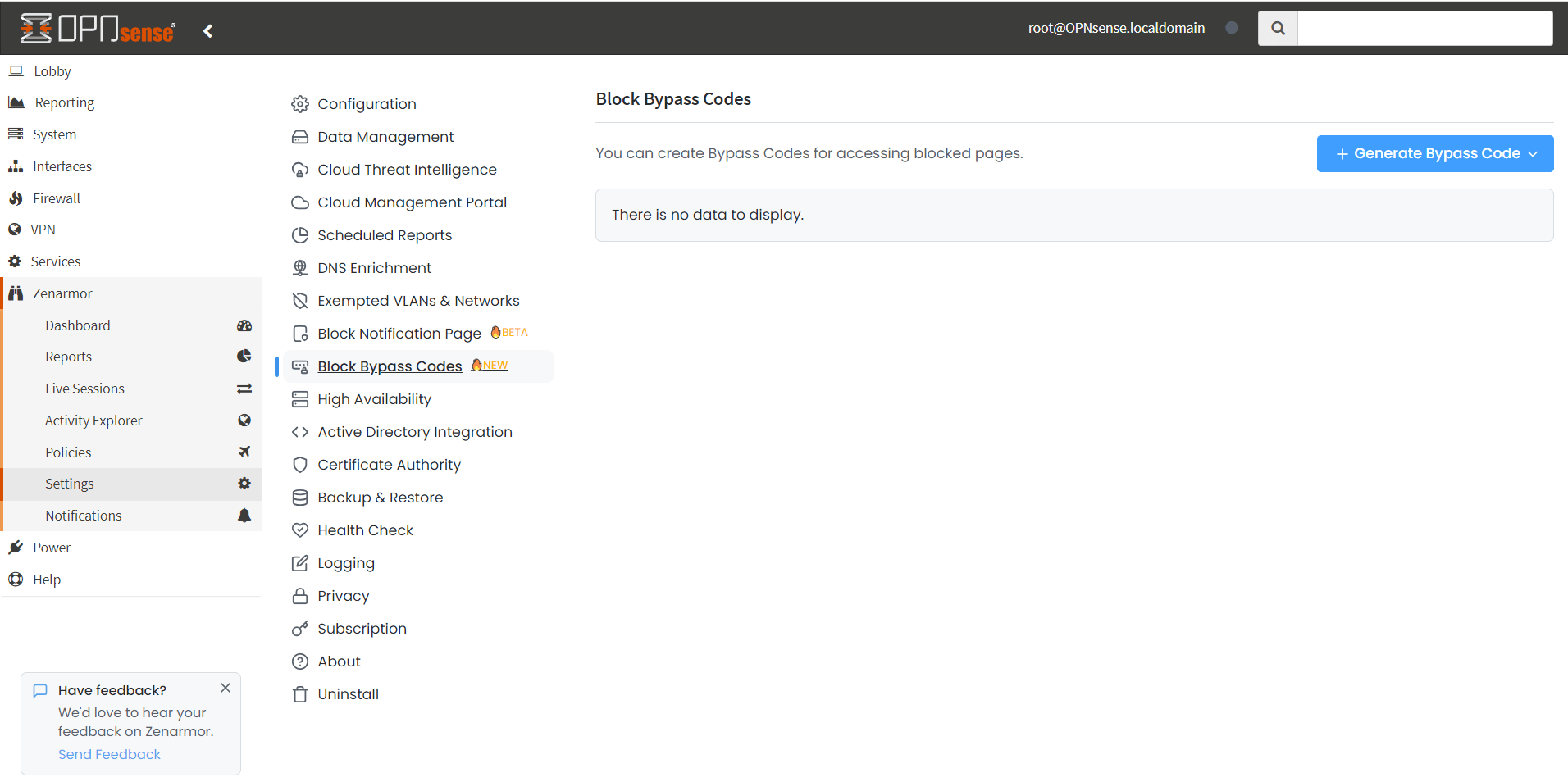Click the Uninstall trash icon
1568x782 pixels.
point(300,694)
